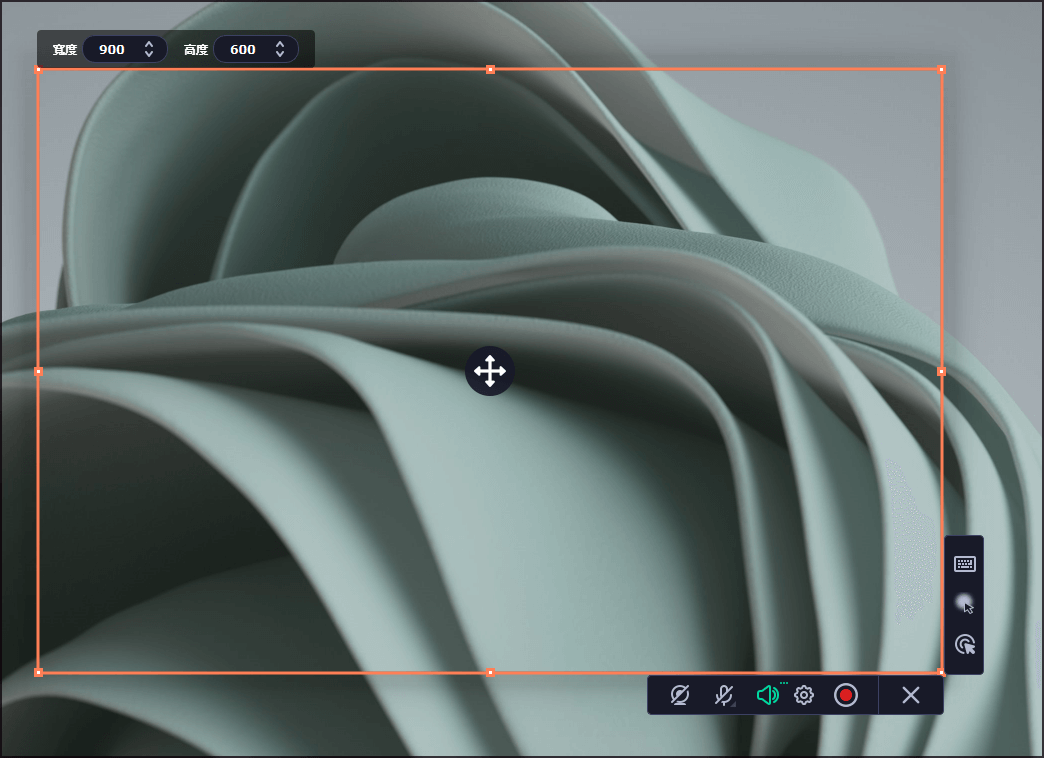Decrease the 高度 height value with down arrow
This screenshot has width=1044, height=758.
pyautogui.click(x=280, y=55)
